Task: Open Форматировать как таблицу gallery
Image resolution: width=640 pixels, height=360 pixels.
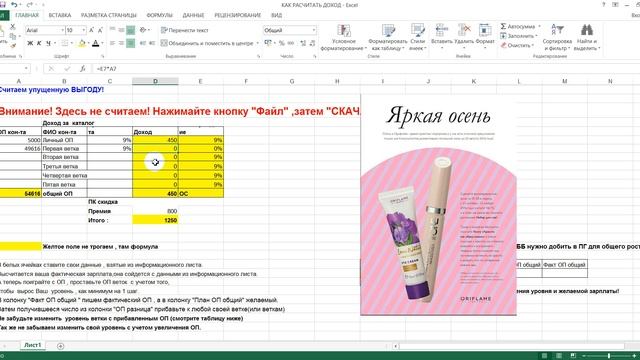Action: [388, 37]
